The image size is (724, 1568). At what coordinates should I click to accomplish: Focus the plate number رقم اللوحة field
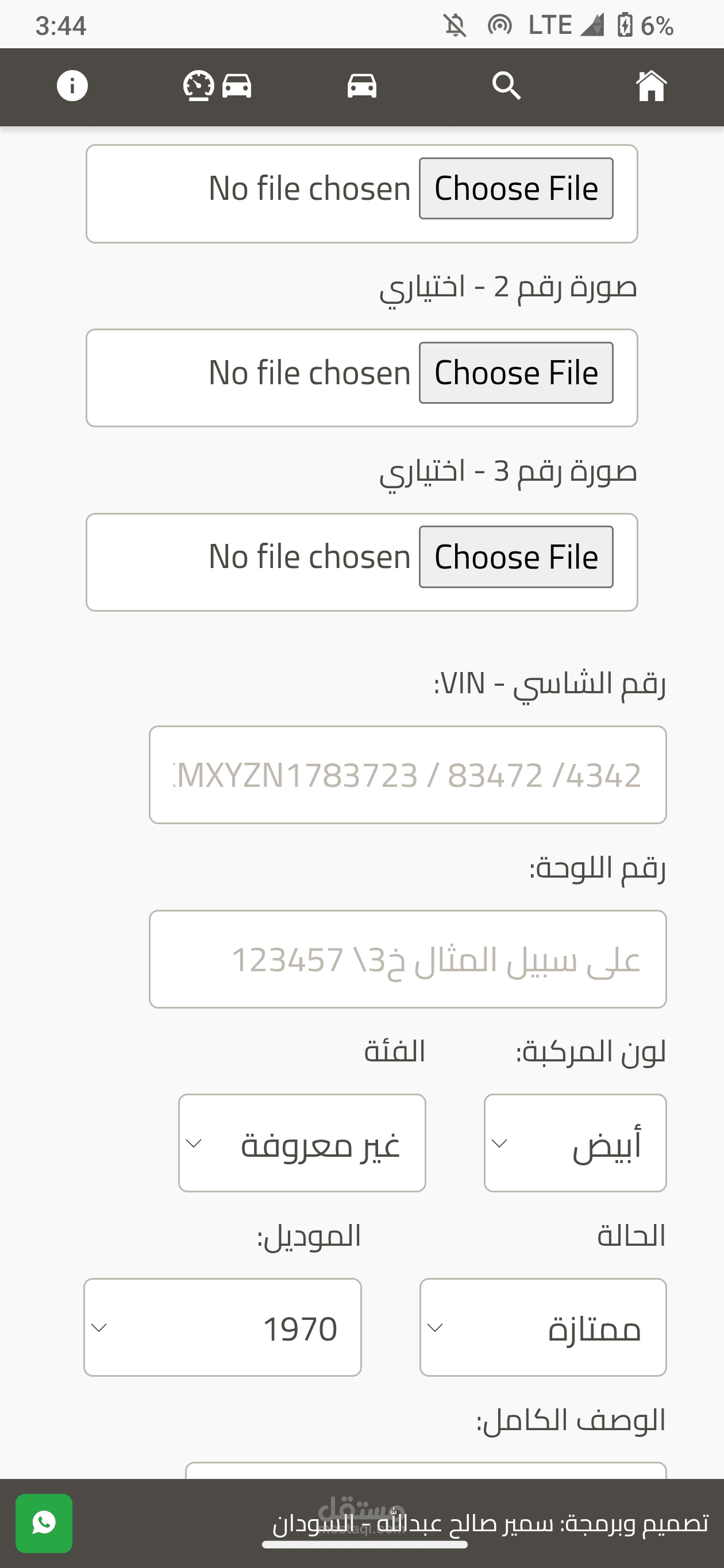click(x=408, y=959)
